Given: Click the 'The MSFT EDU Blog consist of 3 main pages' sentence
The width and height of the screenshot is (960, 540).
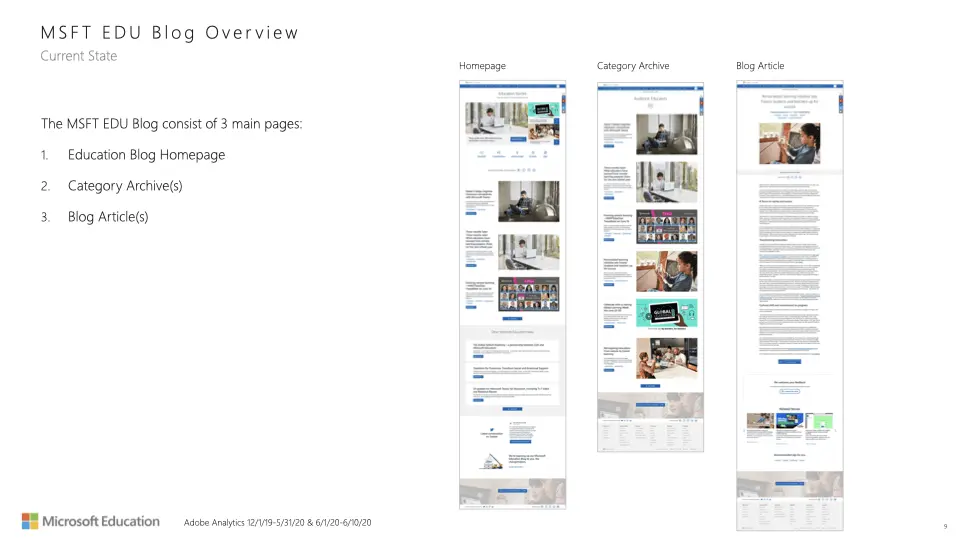Looking at the screenshot, I should click(x=171, y=124).
